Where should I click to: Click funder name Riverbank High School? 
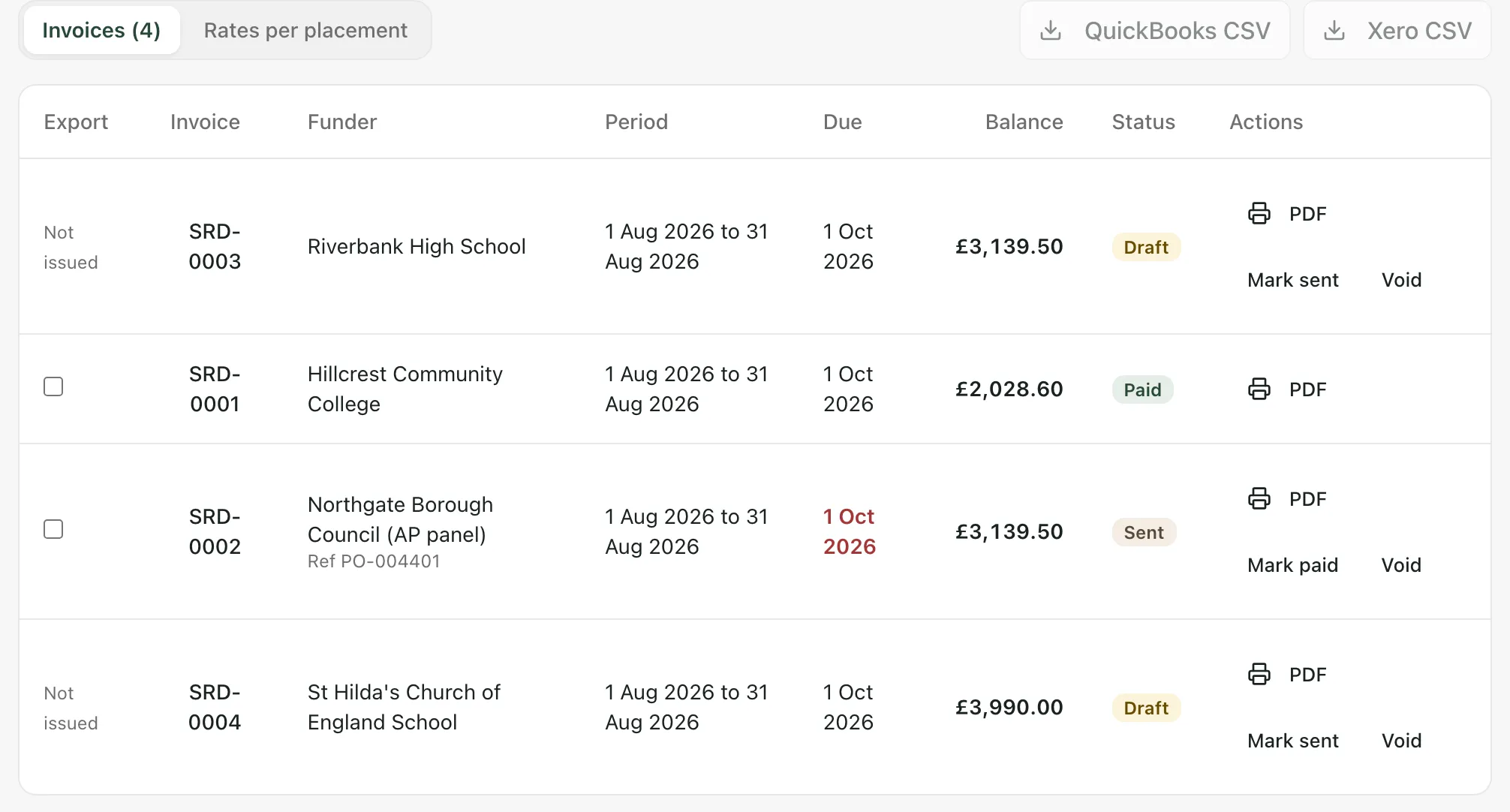point(417,246)
